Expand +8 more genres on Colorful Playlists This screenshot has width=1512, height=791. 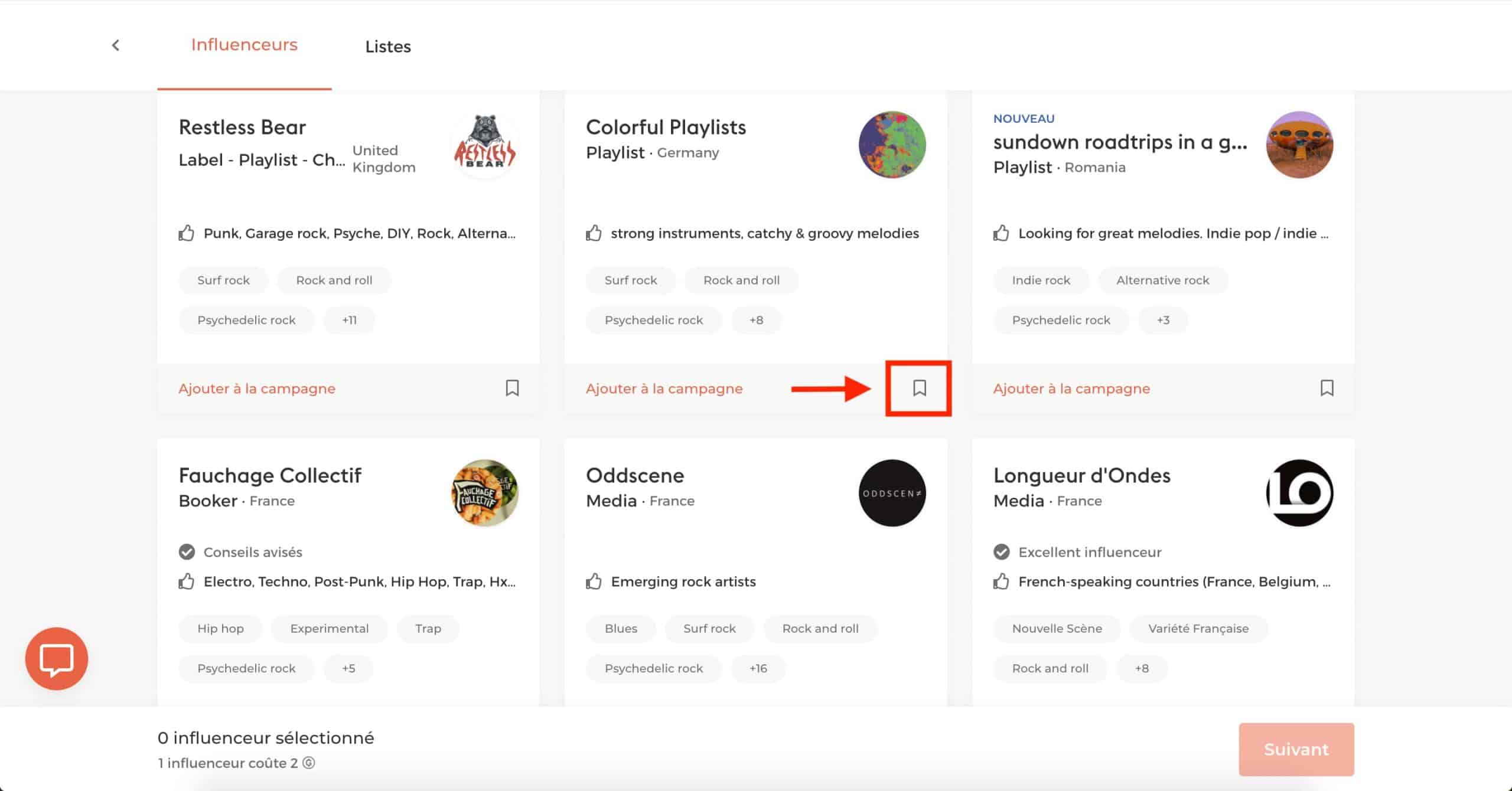pos(756,320)
